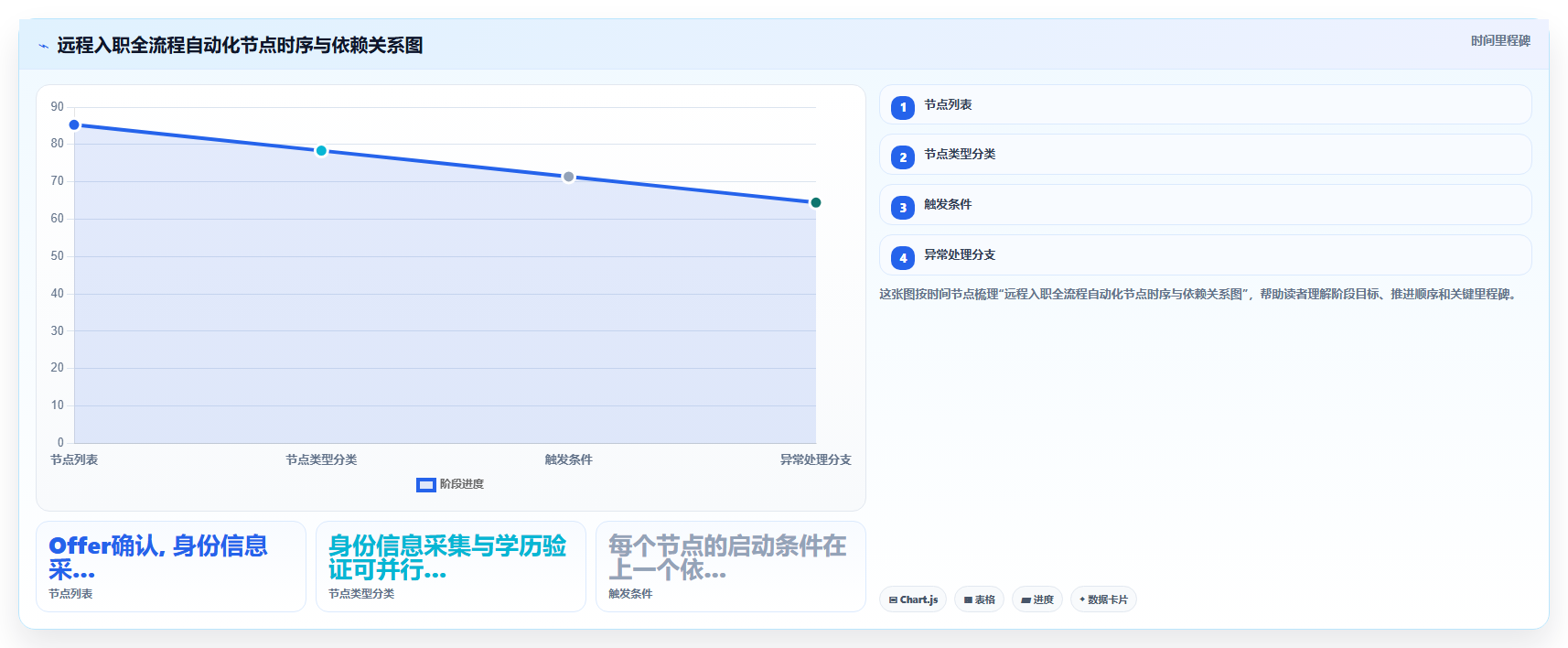The width and height of the screenshot is (1568, 648).
Task: Click the y-axis value 90
Action: click(57, 107)
